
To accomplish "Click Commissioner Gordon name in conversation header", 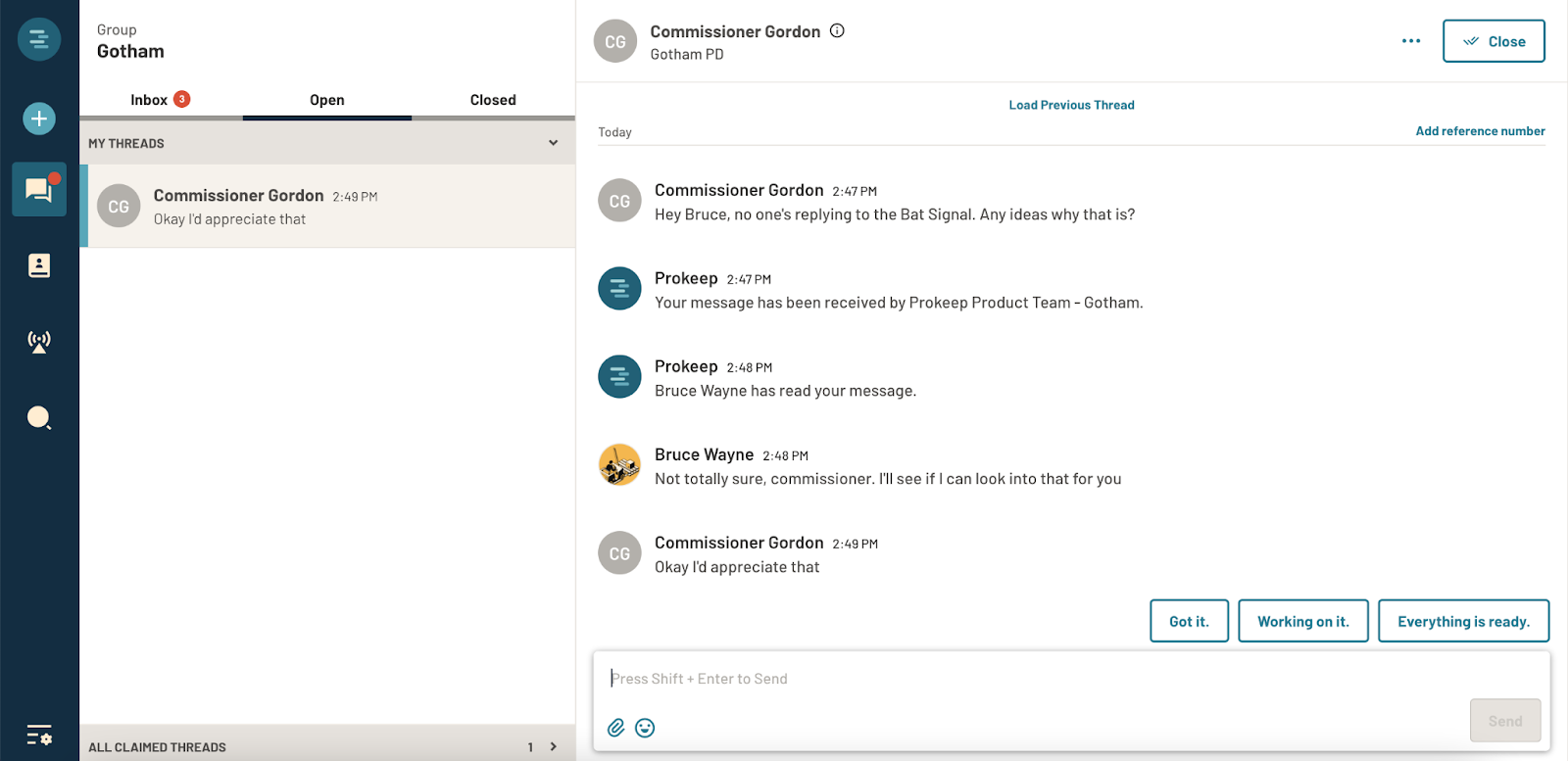I will coord(735,31).
